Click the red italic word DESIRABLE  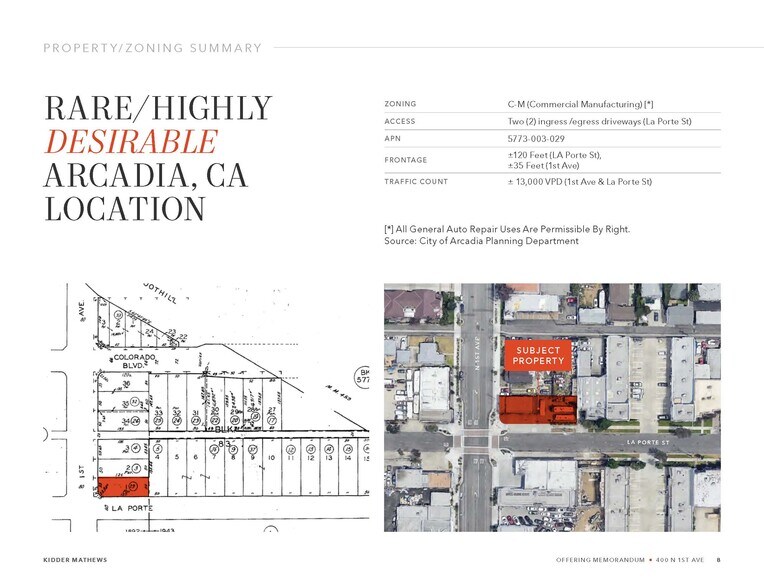(x=131, y=142)
